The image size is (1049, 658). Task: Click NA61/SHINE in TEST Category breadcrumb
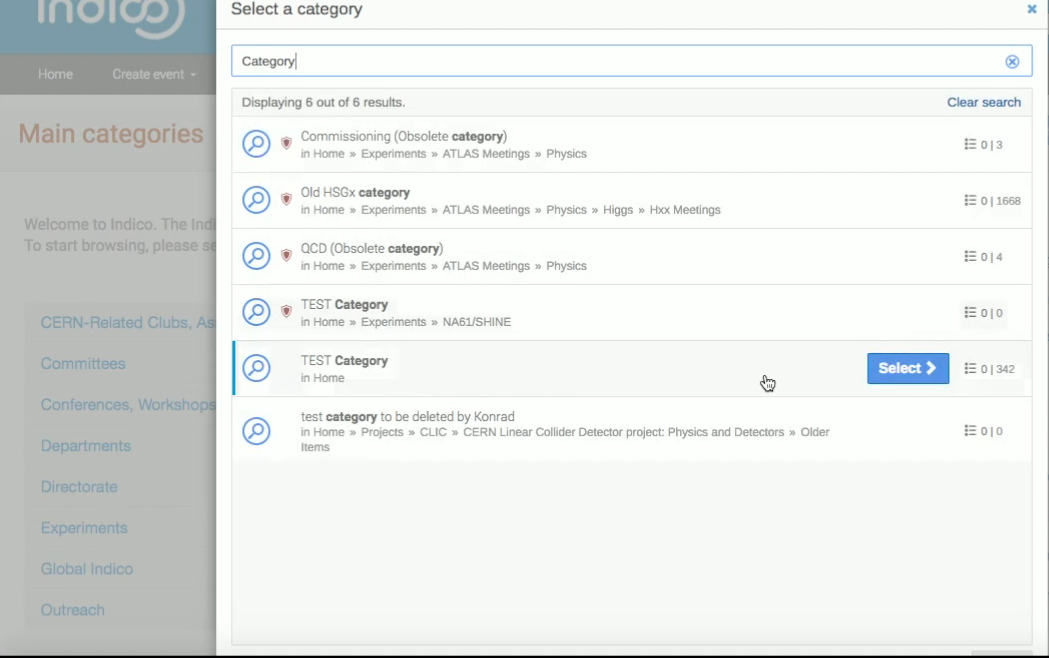(x=476, y=322)
